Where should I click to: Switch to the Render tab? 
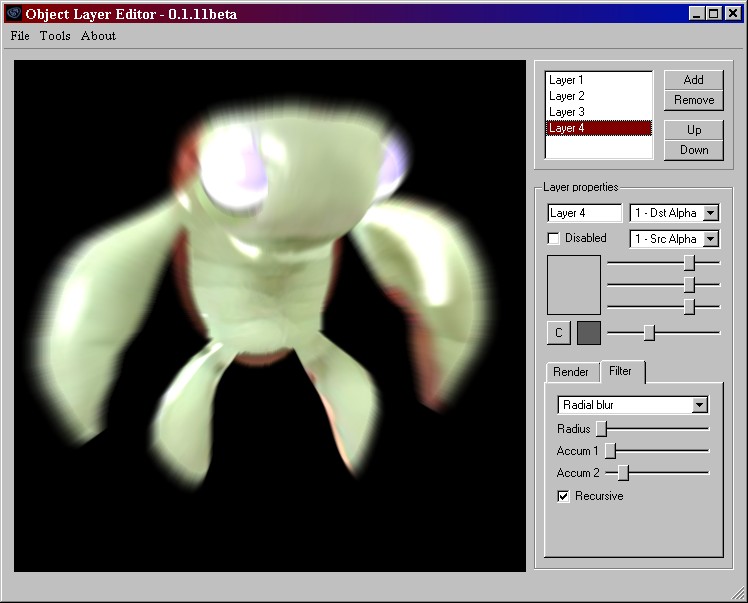pyautogui.click(x=571, y=372)
